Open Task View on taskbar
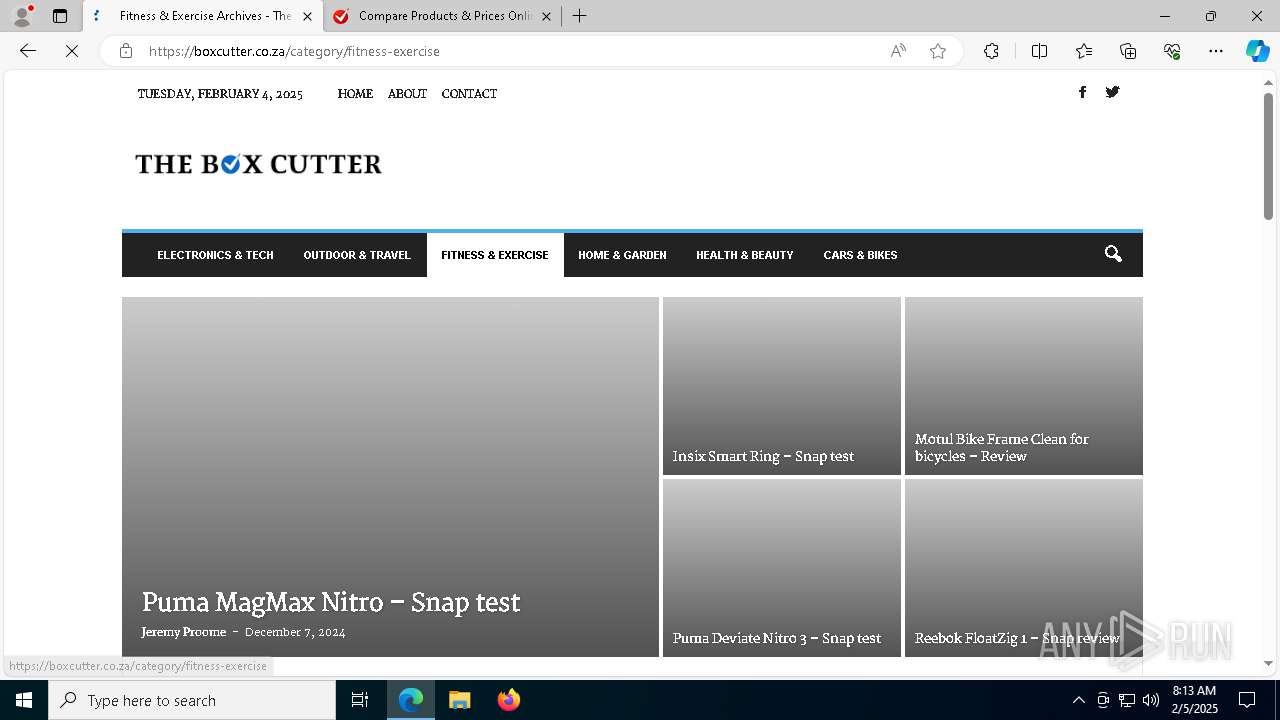This screenshot has width=1280, height=720. [x=360, y=700]
